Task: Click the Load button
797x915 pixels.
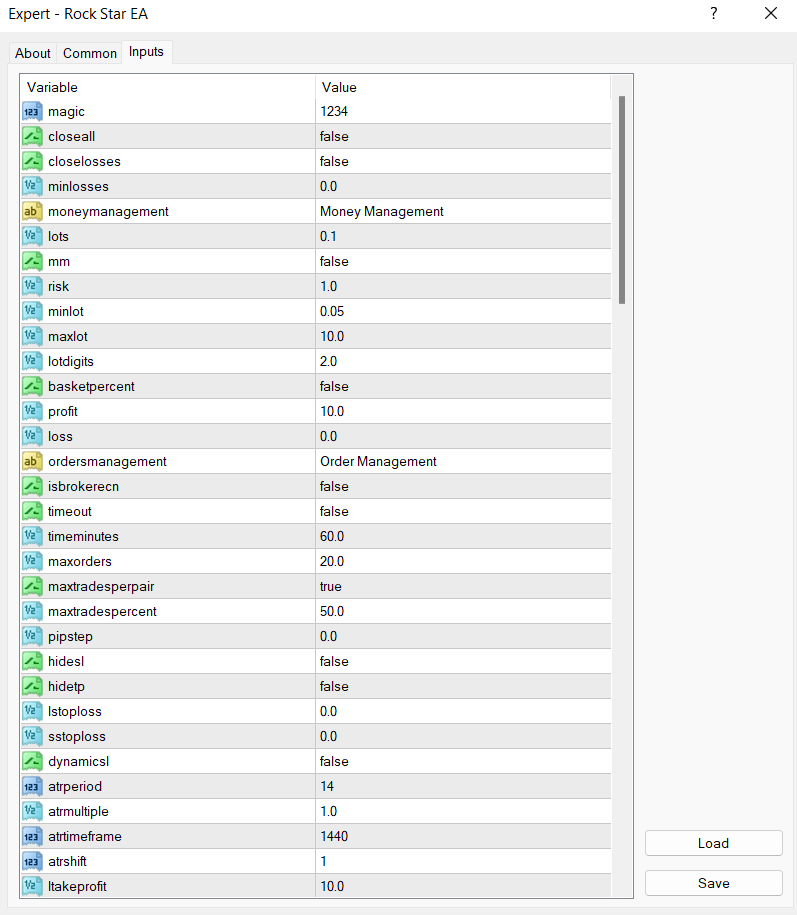Action: click(x=714, y=843)
